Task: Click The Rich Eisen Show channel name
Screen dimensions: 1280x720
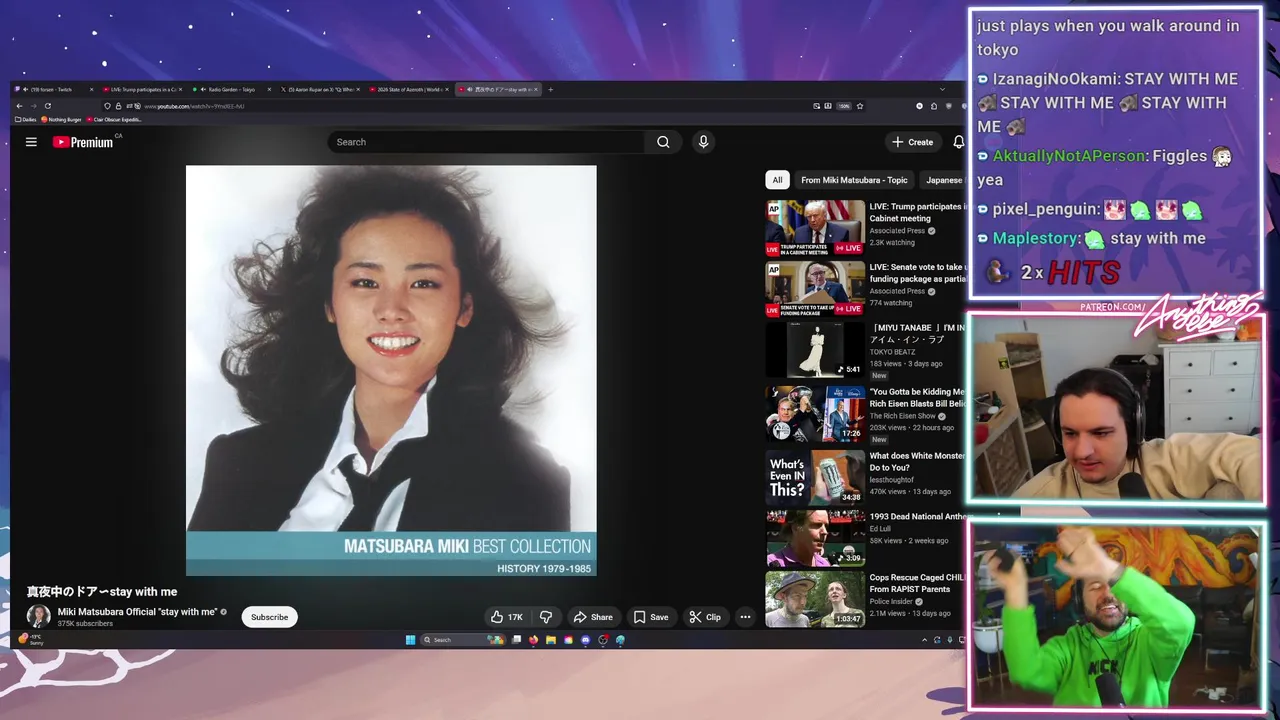Action: 902,416
